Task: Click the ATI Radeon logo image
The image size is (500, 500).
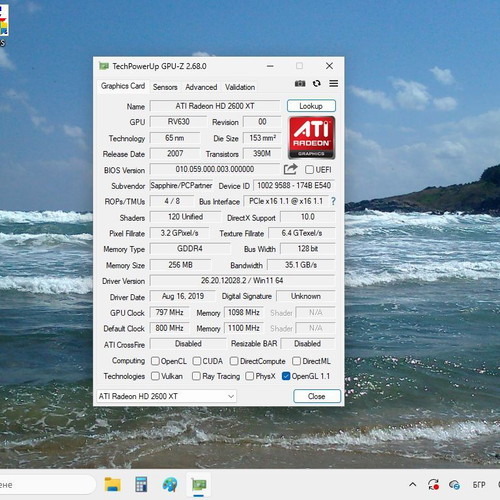Action: click(312, 137)
